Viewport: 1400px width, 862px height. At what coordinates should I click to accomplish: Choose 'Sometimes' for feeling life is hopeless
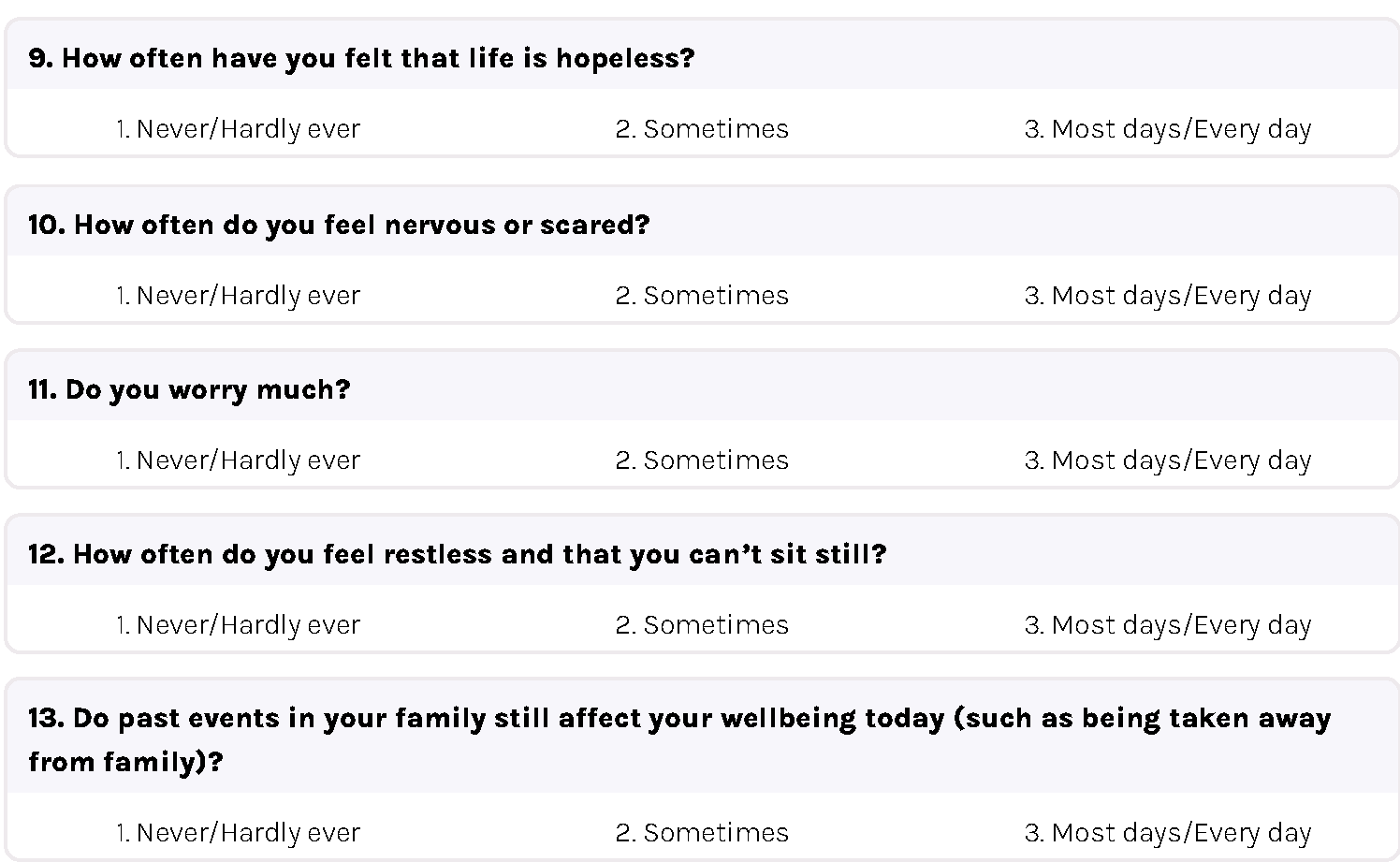point(702,129)
